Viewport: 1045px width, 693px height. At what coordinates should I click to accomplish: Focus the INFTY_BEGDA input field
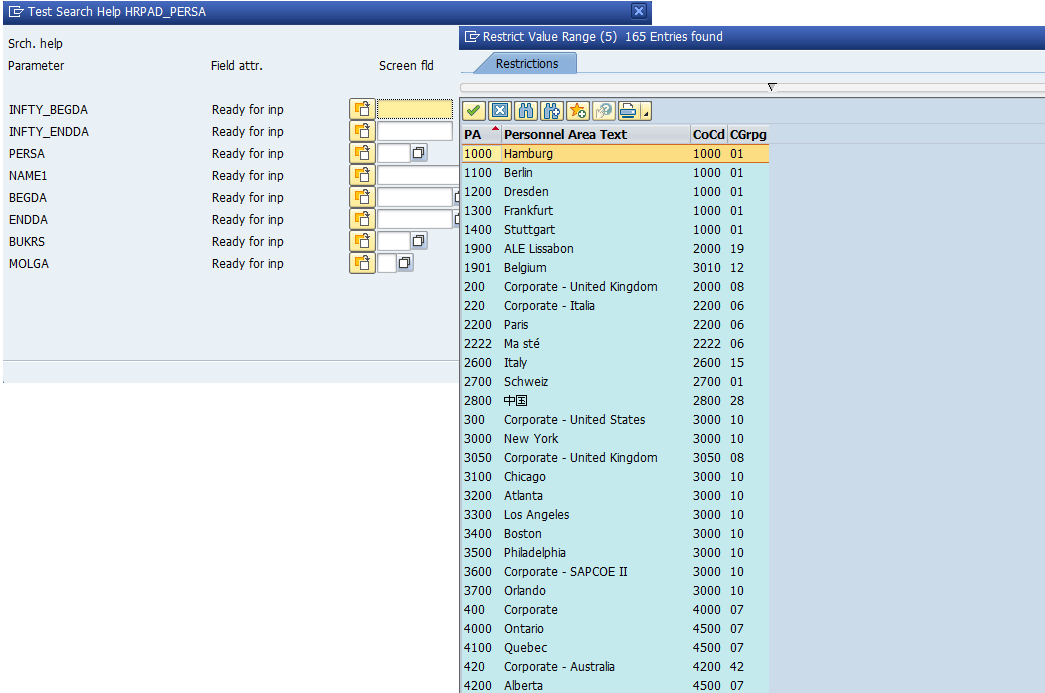click(415, 109)
